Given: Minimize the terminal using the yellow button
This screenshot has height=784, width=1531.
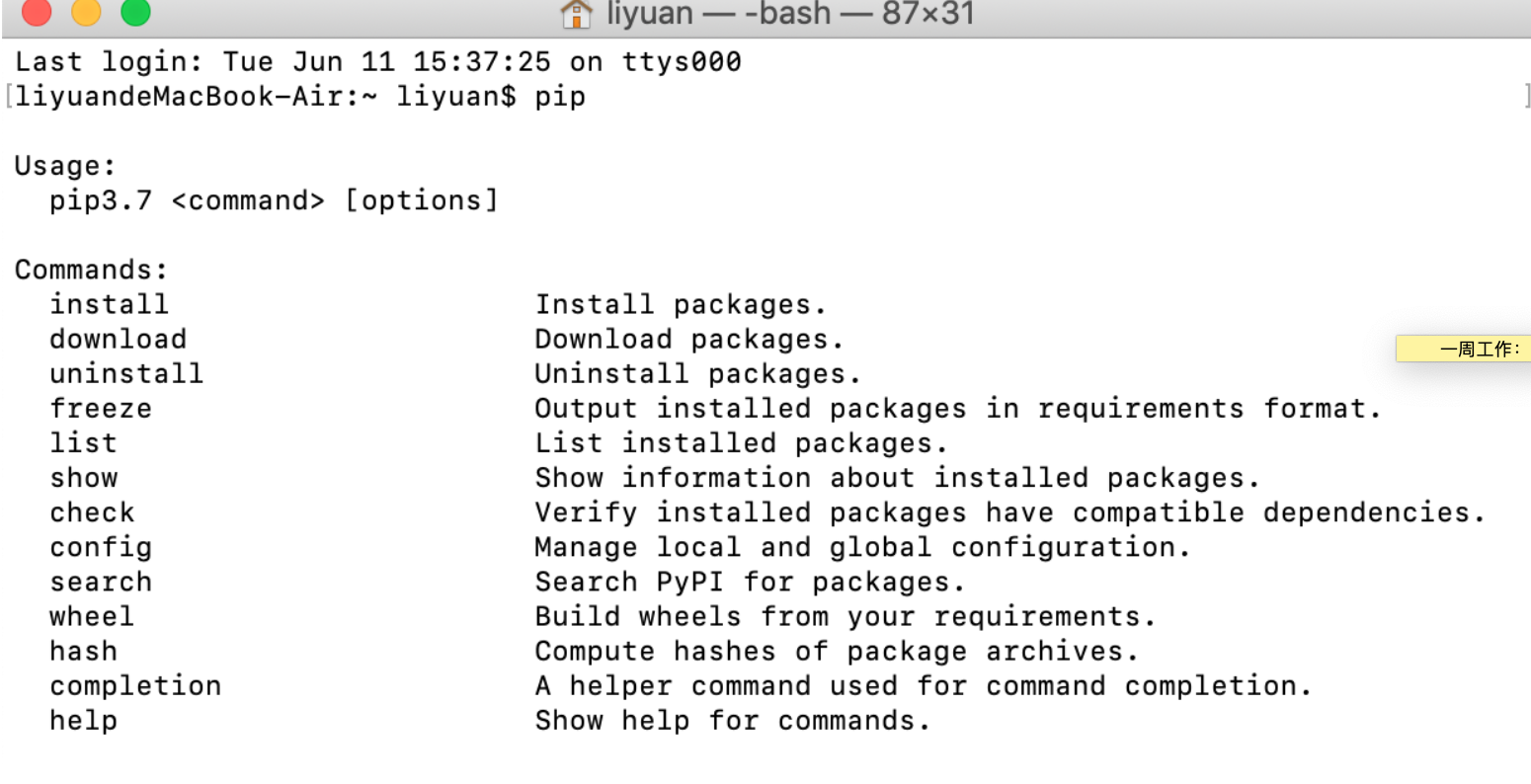Looking at the screenshot, I should (86, 13).
